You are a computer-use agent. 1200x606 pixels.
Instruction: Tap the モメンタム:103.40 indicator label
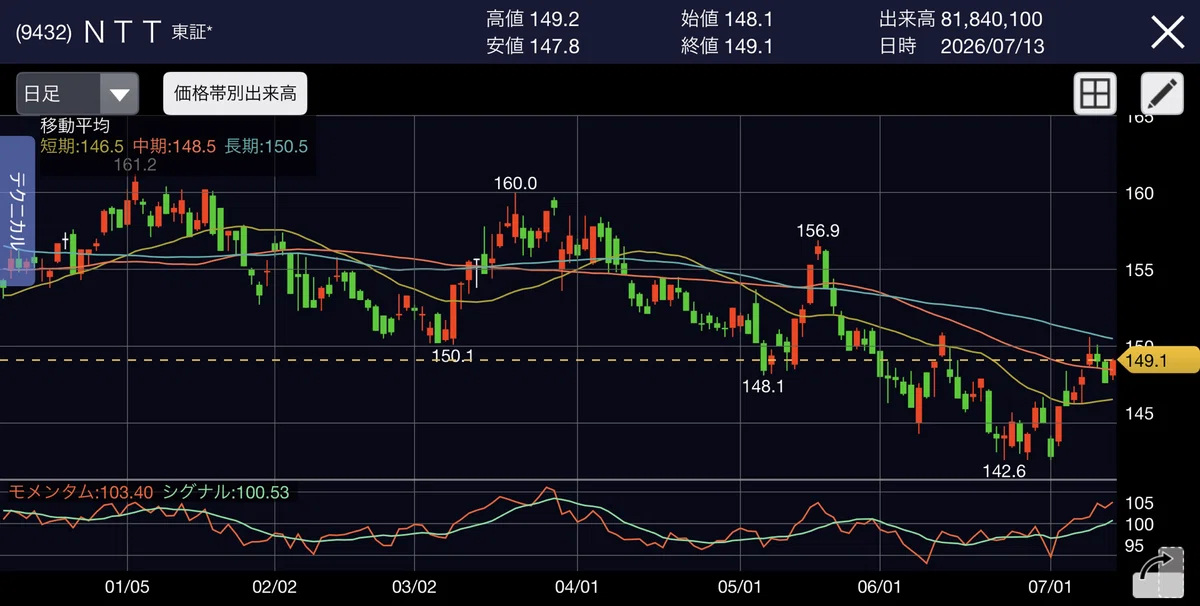(82, 492)
